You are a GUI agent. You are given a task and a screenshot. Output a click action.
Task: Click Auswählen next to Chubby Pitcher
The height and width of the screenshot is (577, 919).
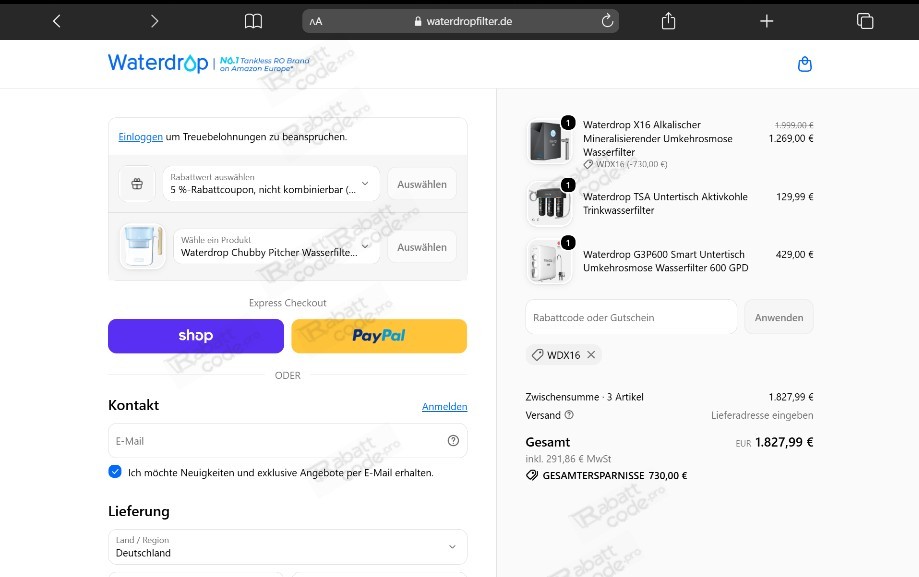(x=422, y=247)
